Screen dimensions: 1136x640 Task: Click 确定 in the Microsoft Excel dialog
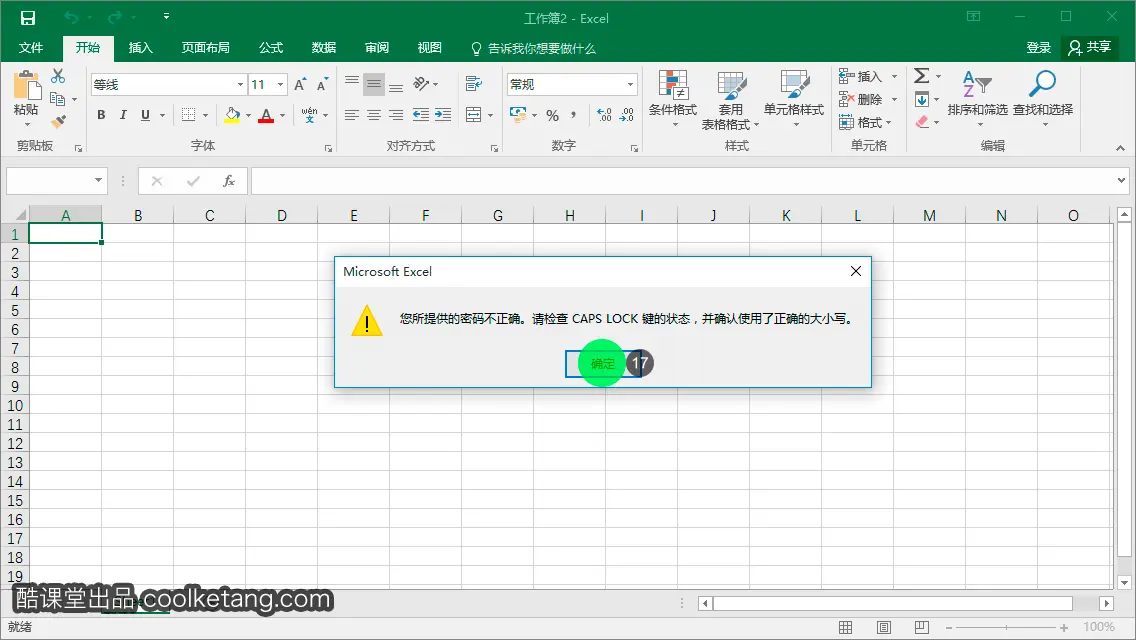point(603,364)
